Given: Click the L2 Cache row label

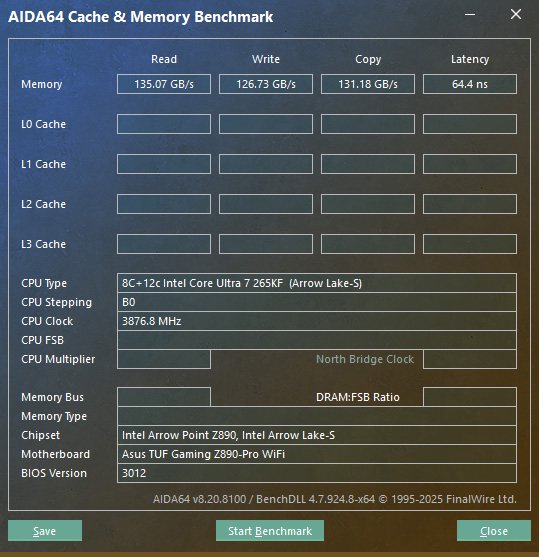Looking at the screenshot, I should (43, 204).
